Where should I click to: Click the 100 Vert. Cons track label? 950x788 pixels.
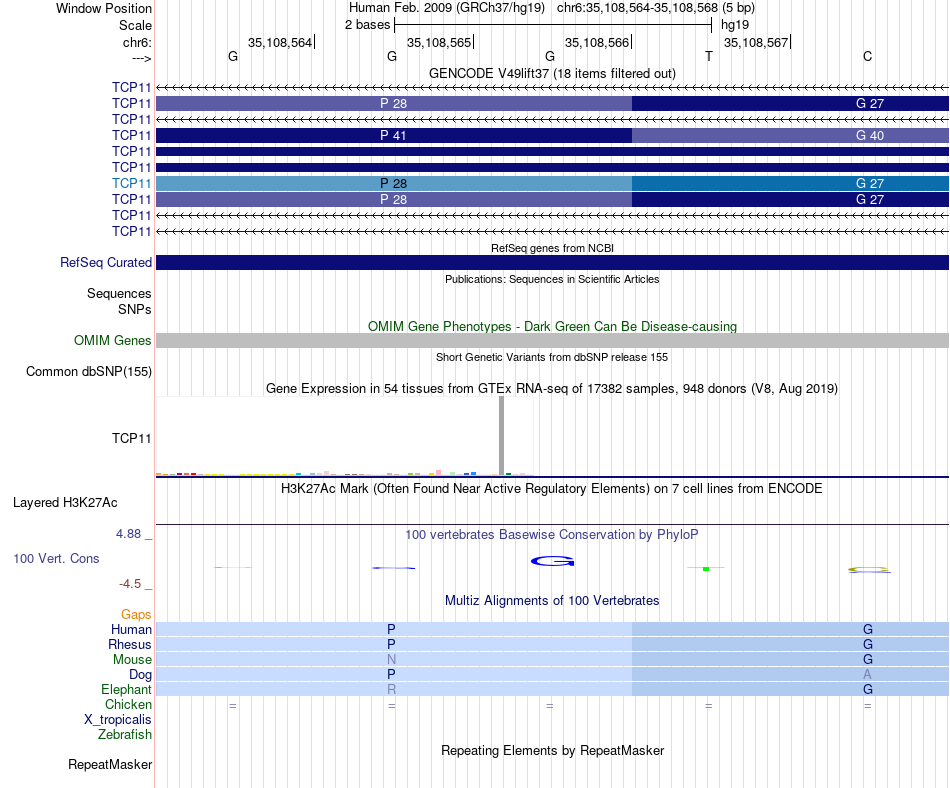[56, 558]
